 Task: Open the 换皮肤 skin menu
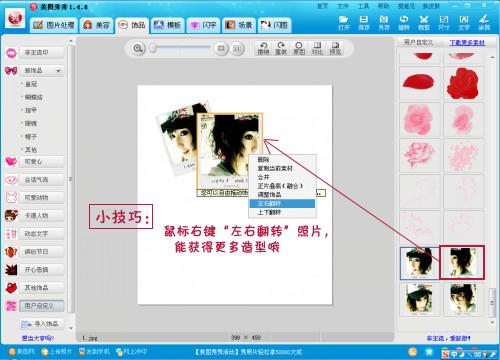(431, 6)
